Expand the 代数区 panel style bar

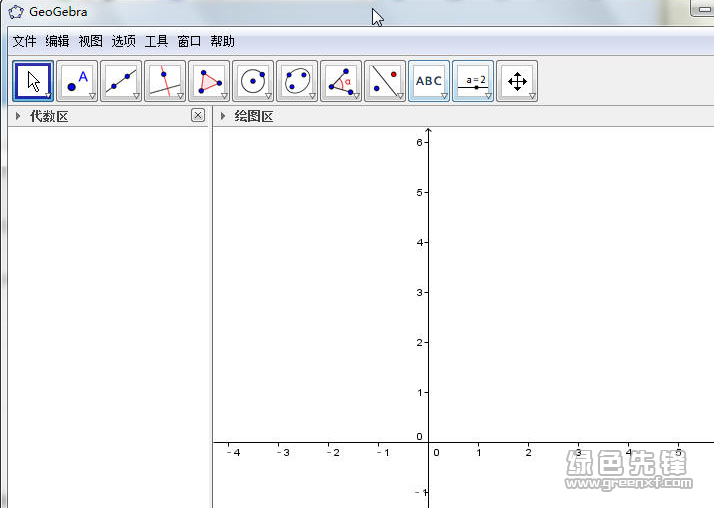tap(18, 116)
